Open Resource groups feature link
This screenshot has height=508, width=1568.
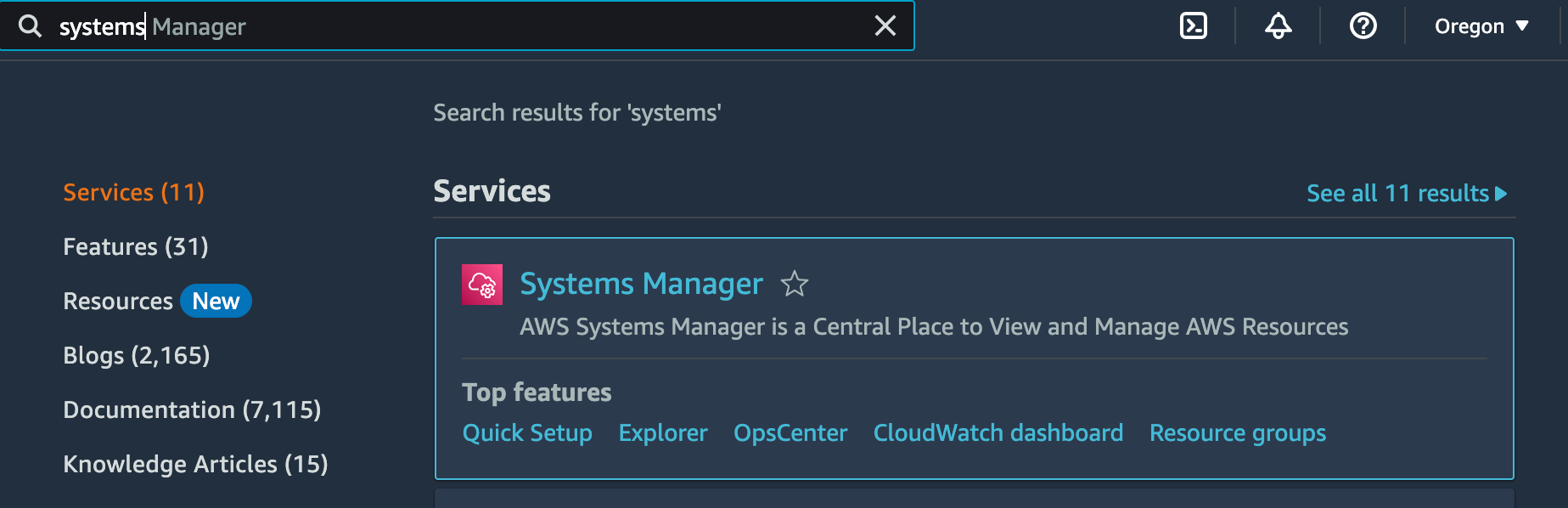coord(1238,433)
